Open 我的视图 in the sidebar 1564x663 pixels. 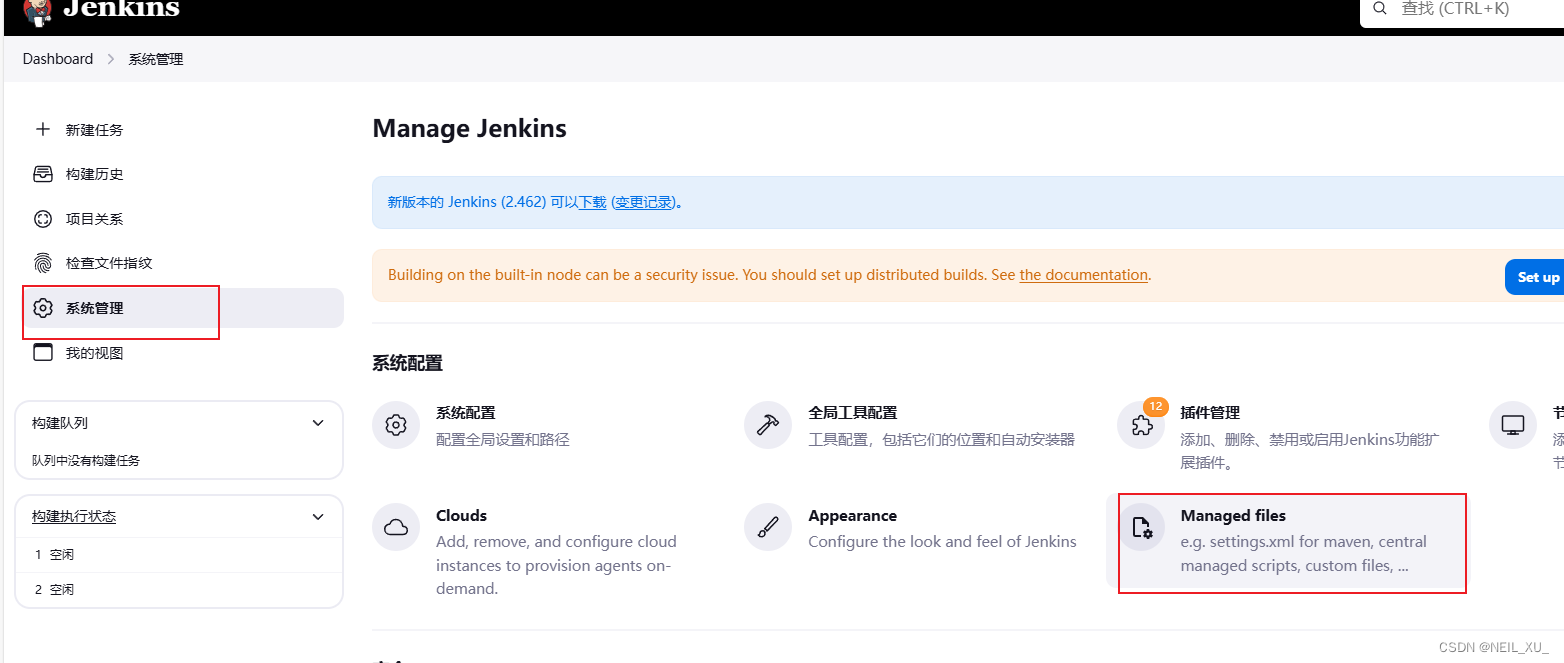click(x=94, y=353)
